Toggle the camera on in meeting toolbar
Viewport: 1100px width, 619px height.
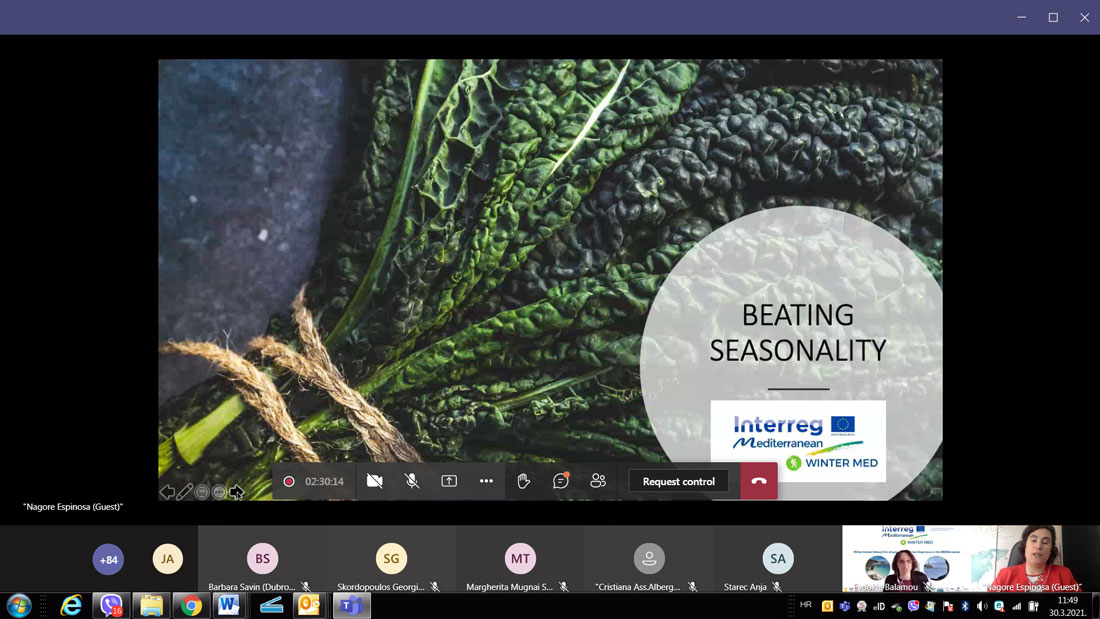pos(375,481)
